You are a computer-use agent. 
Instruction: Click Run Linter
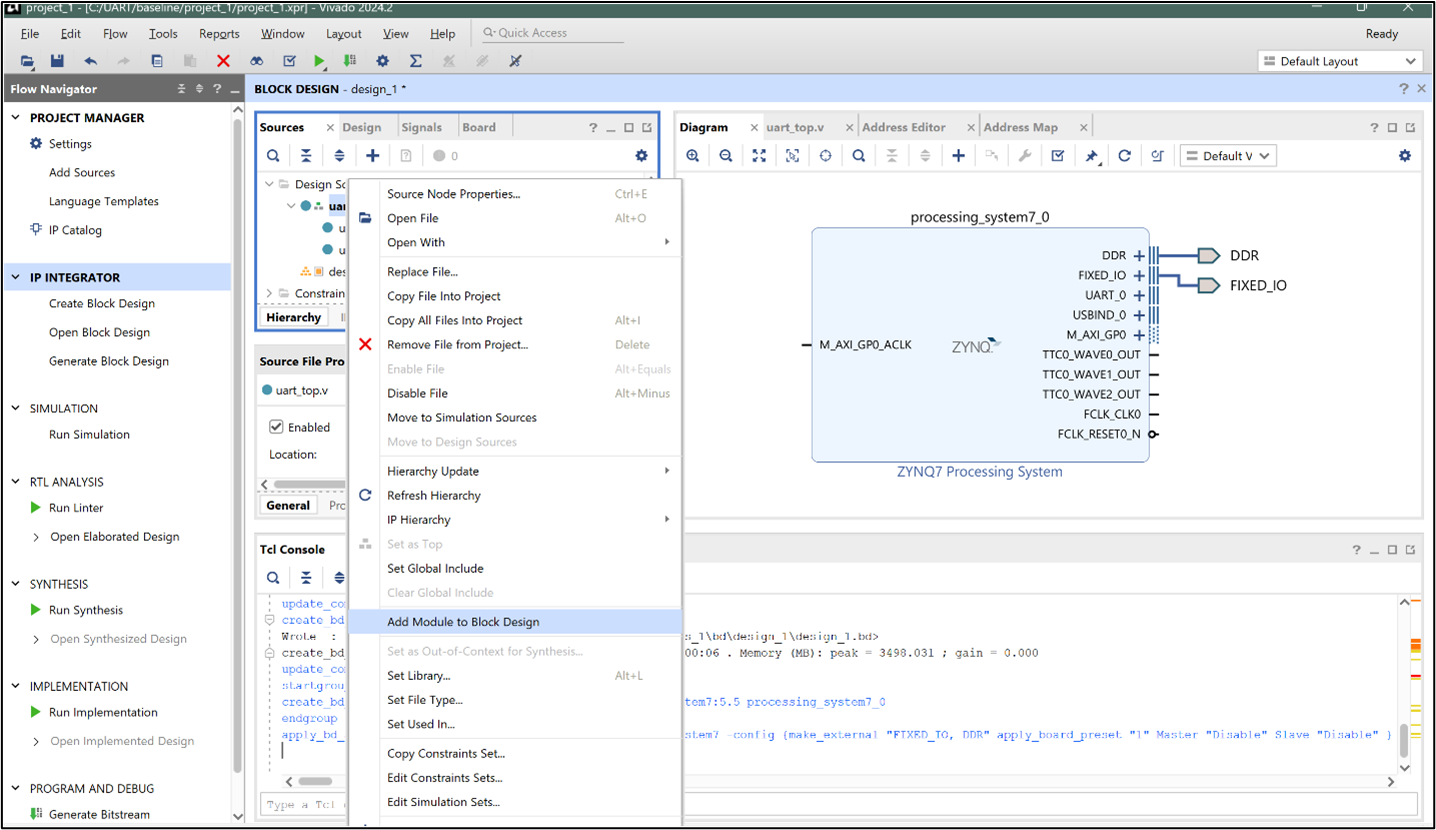76,508
